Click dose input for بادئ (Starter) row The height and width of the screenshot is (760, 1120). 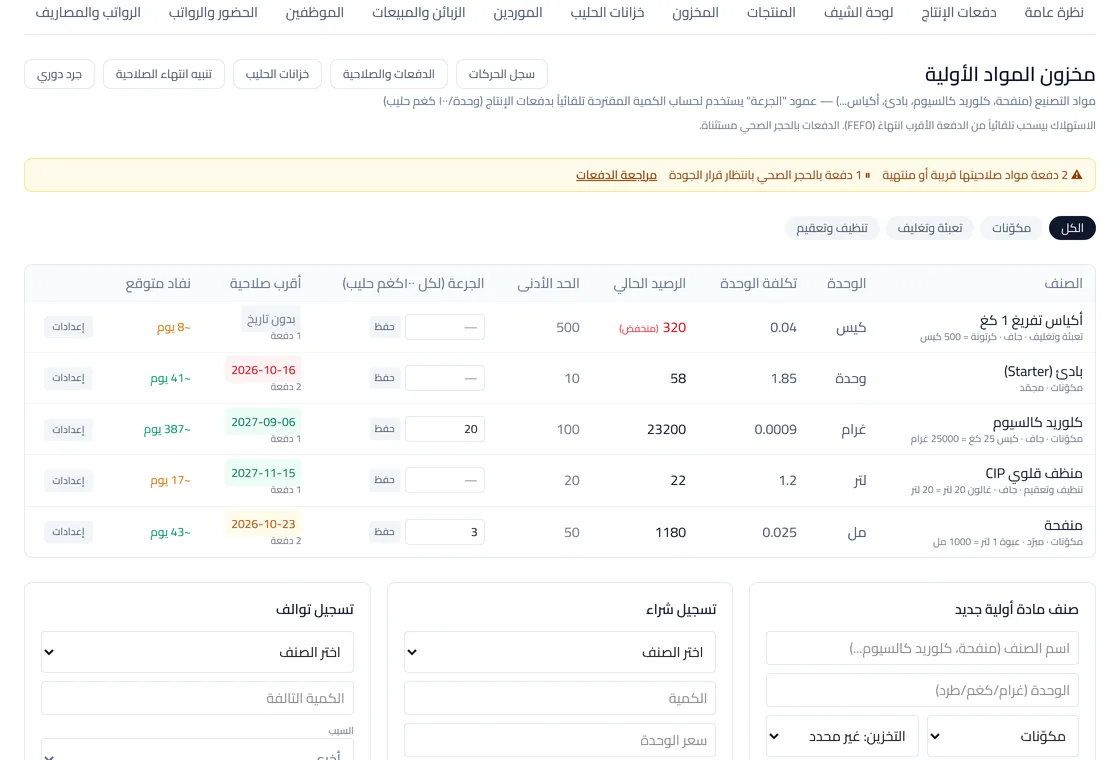click(x=445, y=378)
